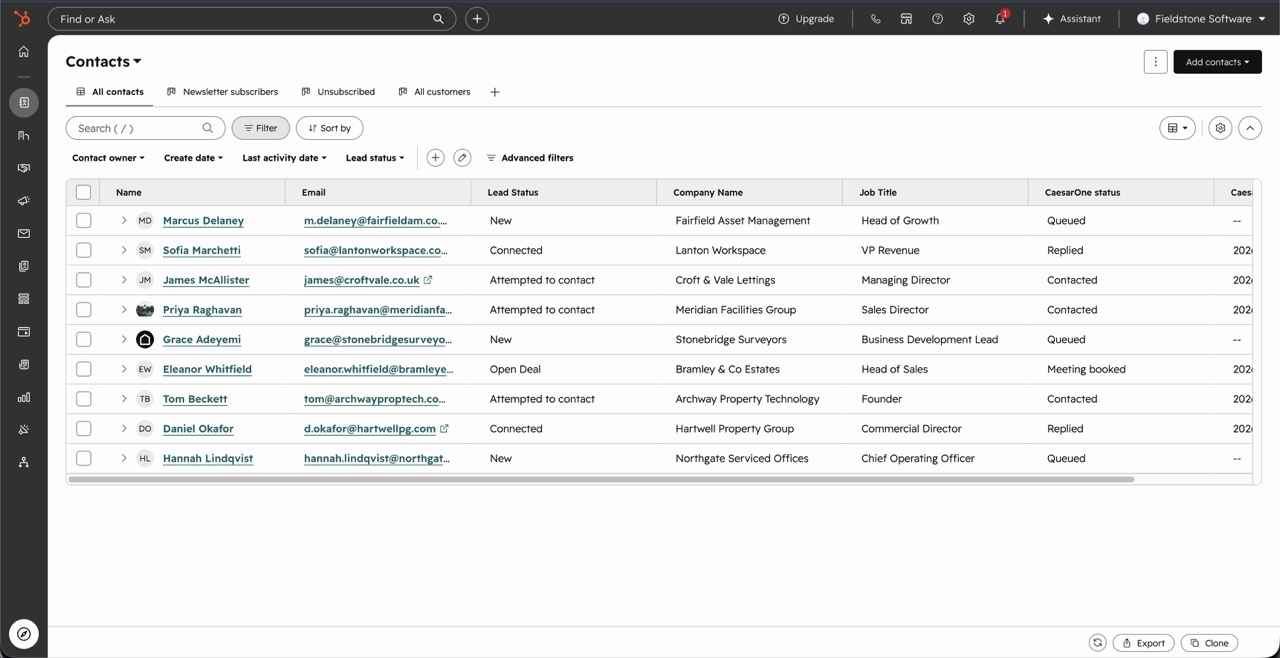1280x658 pixels.
Task: Focus the contacts Search field
Action: 145,128
